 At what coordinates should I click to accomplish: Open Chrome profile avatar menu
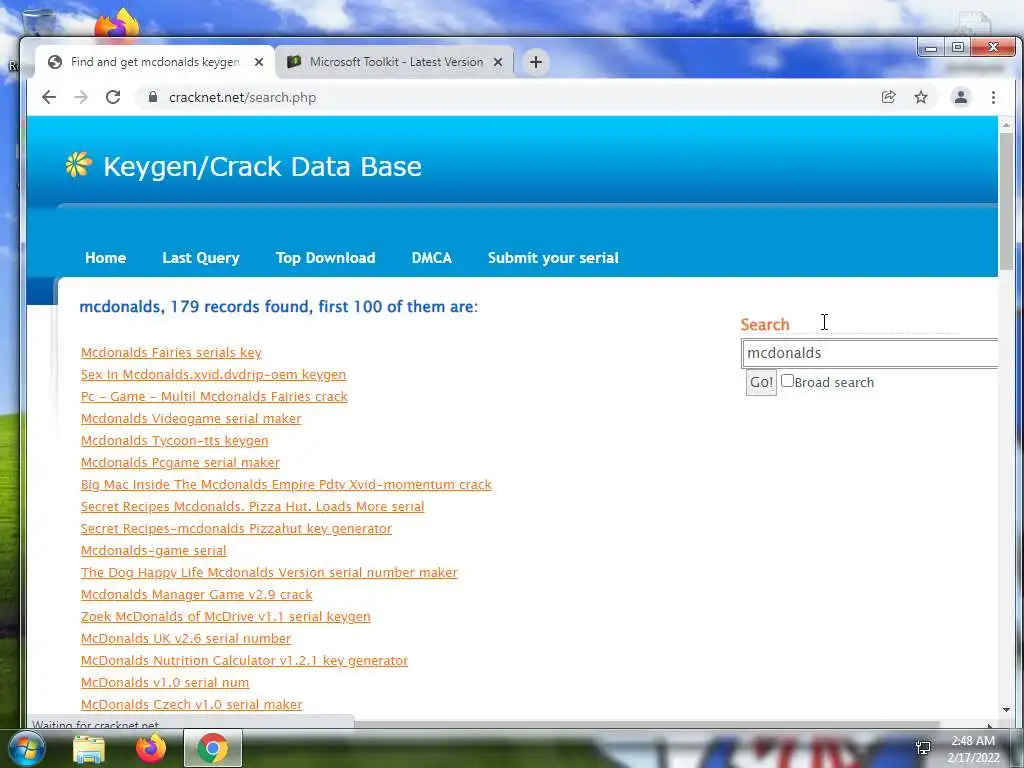(x=961, y=97)
